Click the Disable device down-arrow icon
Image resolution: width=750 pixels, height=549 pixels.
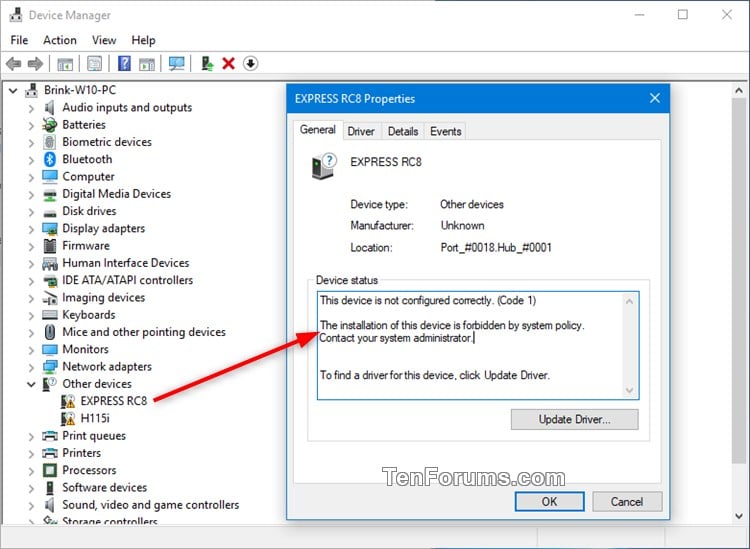(x=251, y=63)
